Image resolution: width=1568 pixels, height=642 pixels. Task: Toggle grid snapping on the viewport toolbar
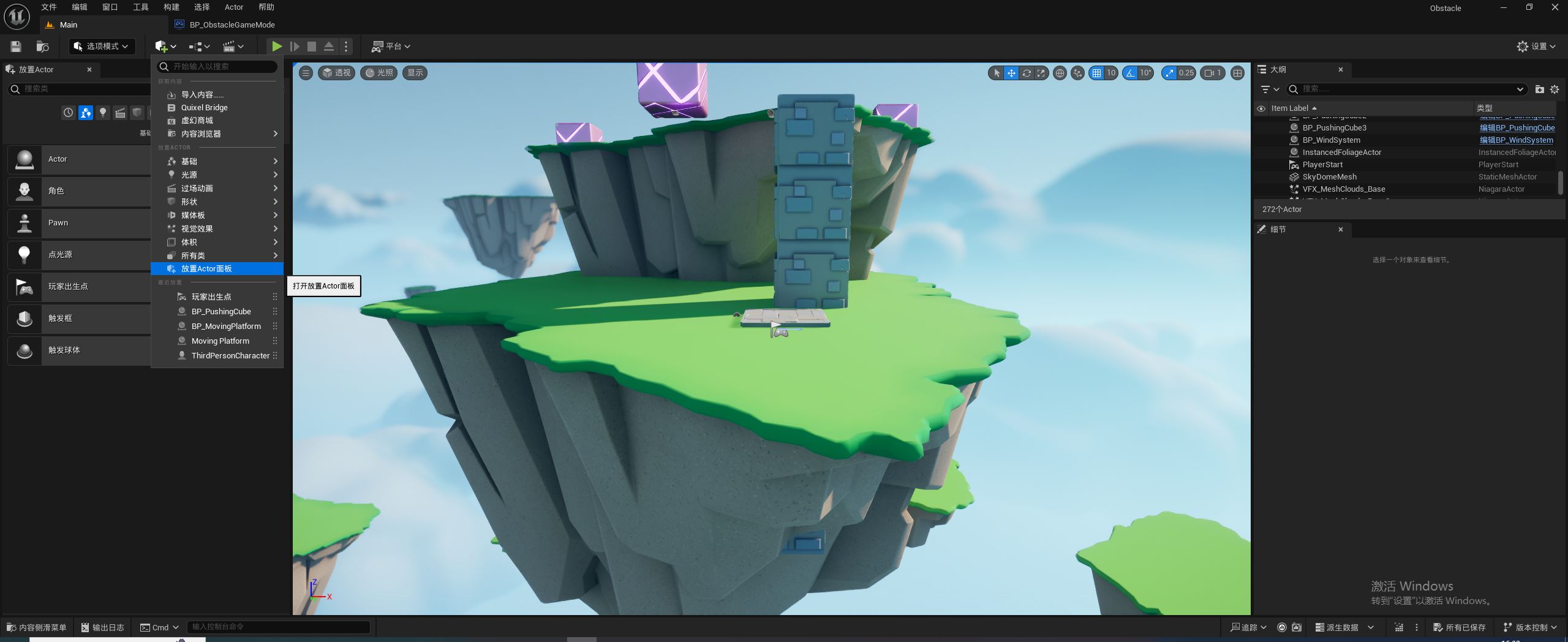1096,73
